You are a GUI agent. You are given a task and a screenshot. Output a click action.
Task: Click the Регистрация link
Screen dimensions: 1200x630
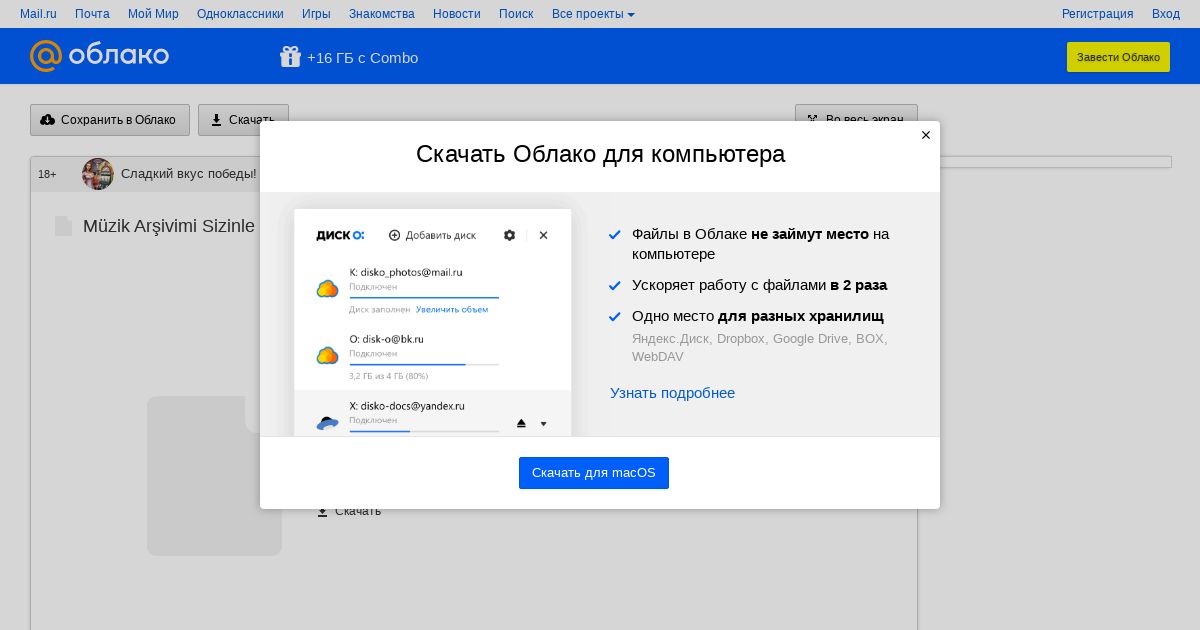click(1097, 14)
